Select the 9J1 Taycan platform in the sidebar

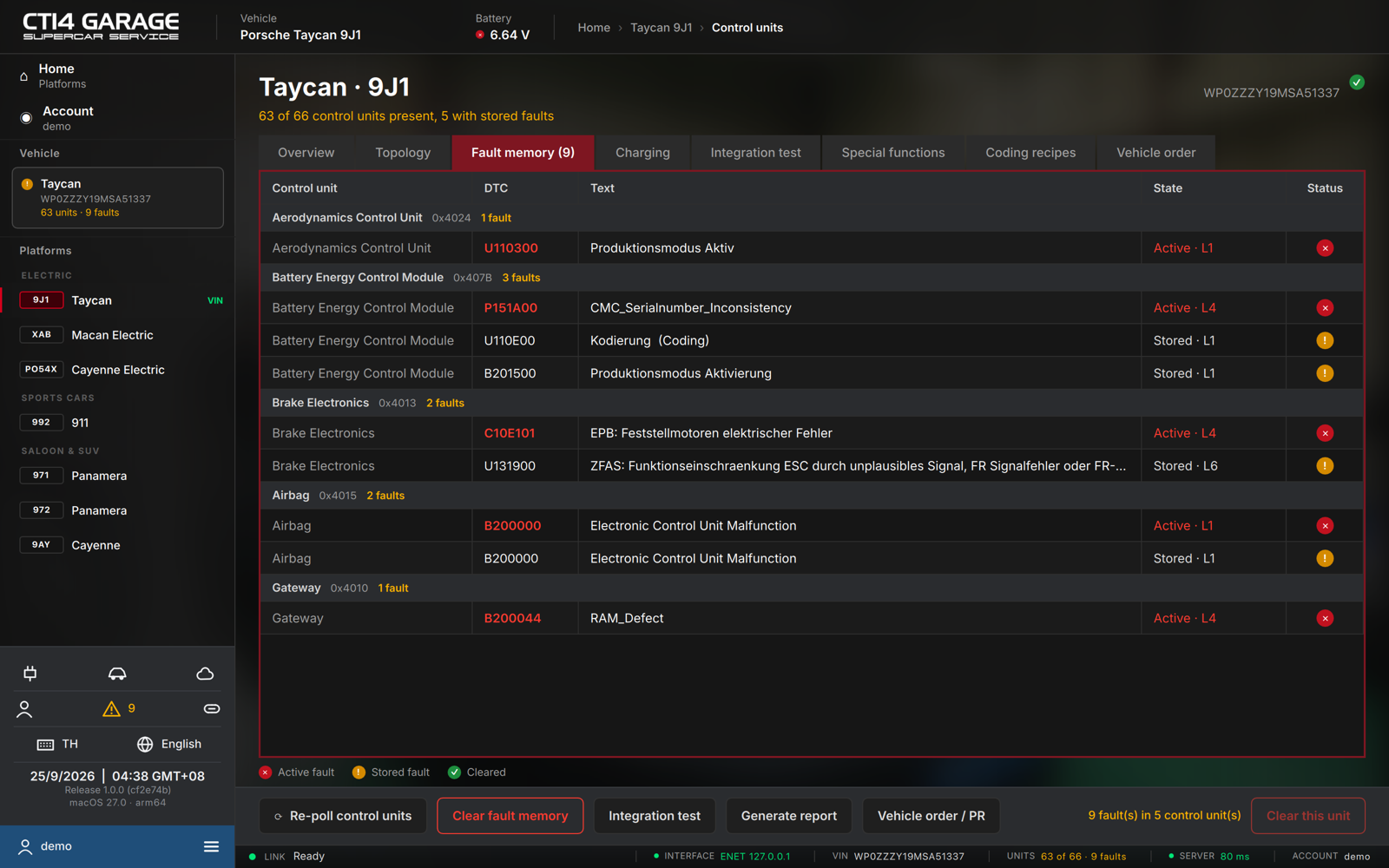coord(118,300)
